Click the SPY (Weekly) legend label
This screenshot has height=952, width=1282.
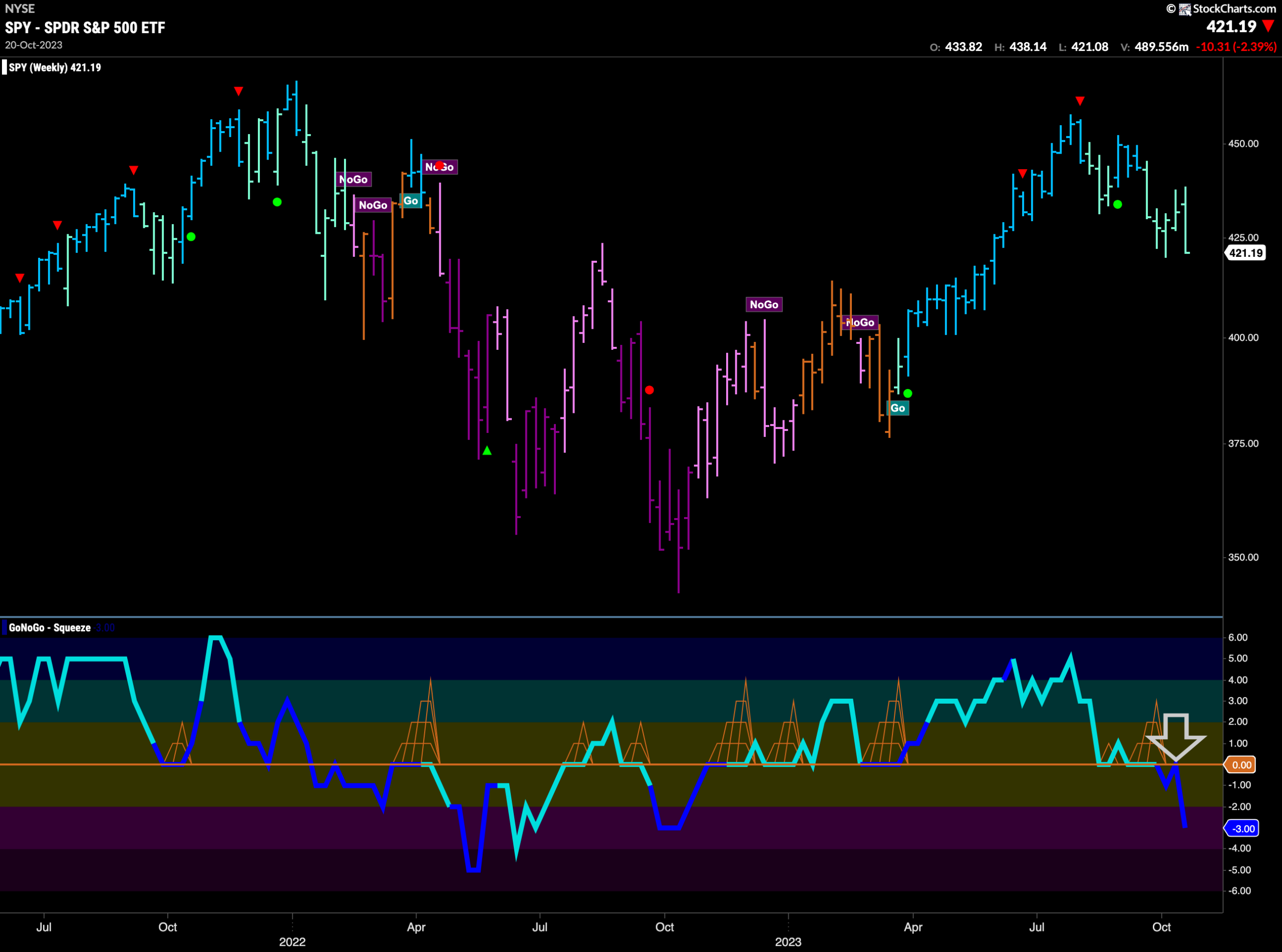[55, 68]
